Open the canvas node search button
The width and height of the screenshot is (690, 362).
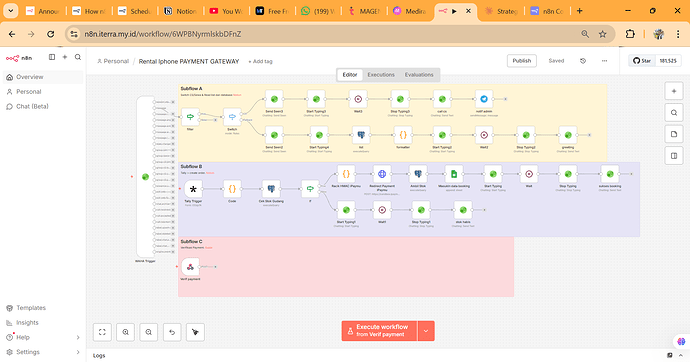point(674,113)
